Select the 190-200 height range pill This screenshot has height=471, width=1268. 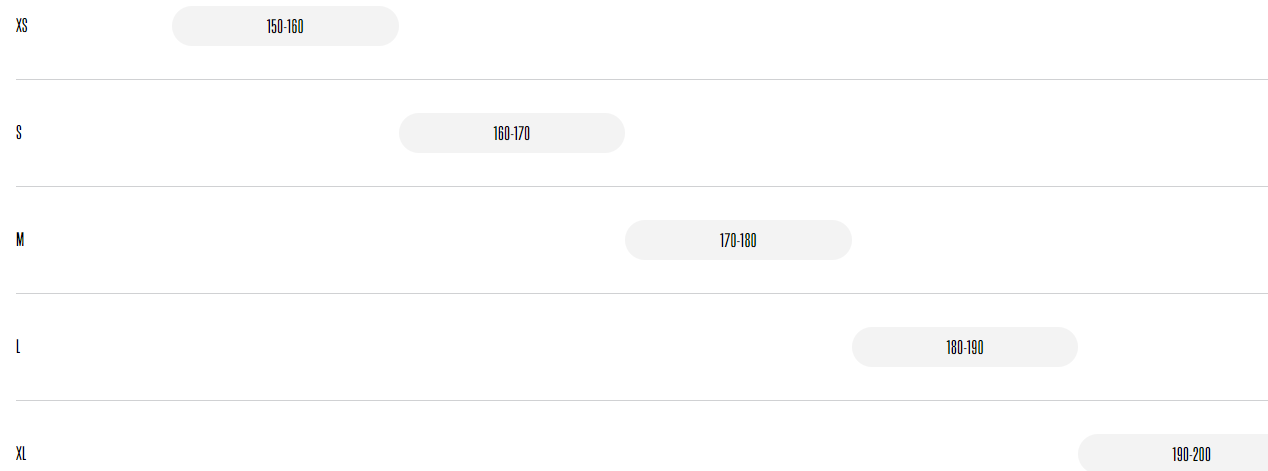(x=1173, y=453)
